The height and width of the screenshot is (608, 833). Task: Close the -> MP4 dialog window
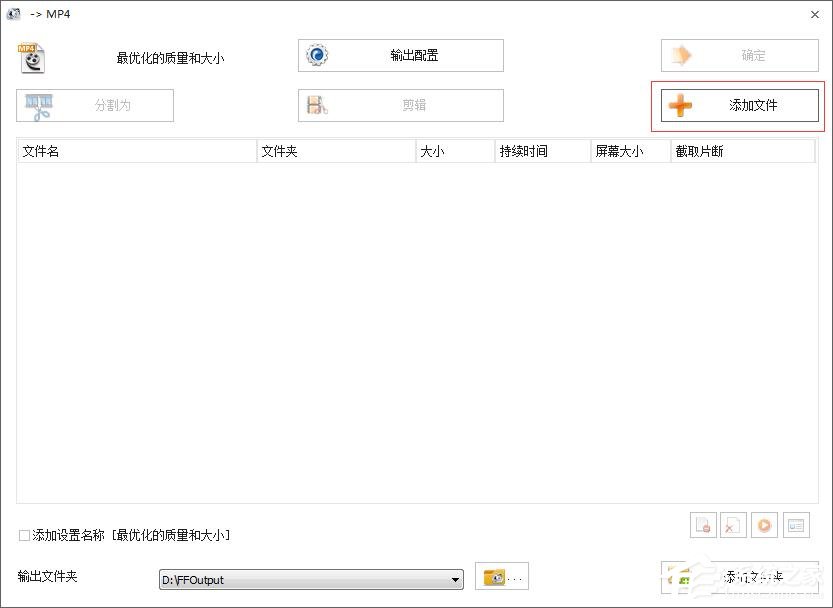[815, 15]
